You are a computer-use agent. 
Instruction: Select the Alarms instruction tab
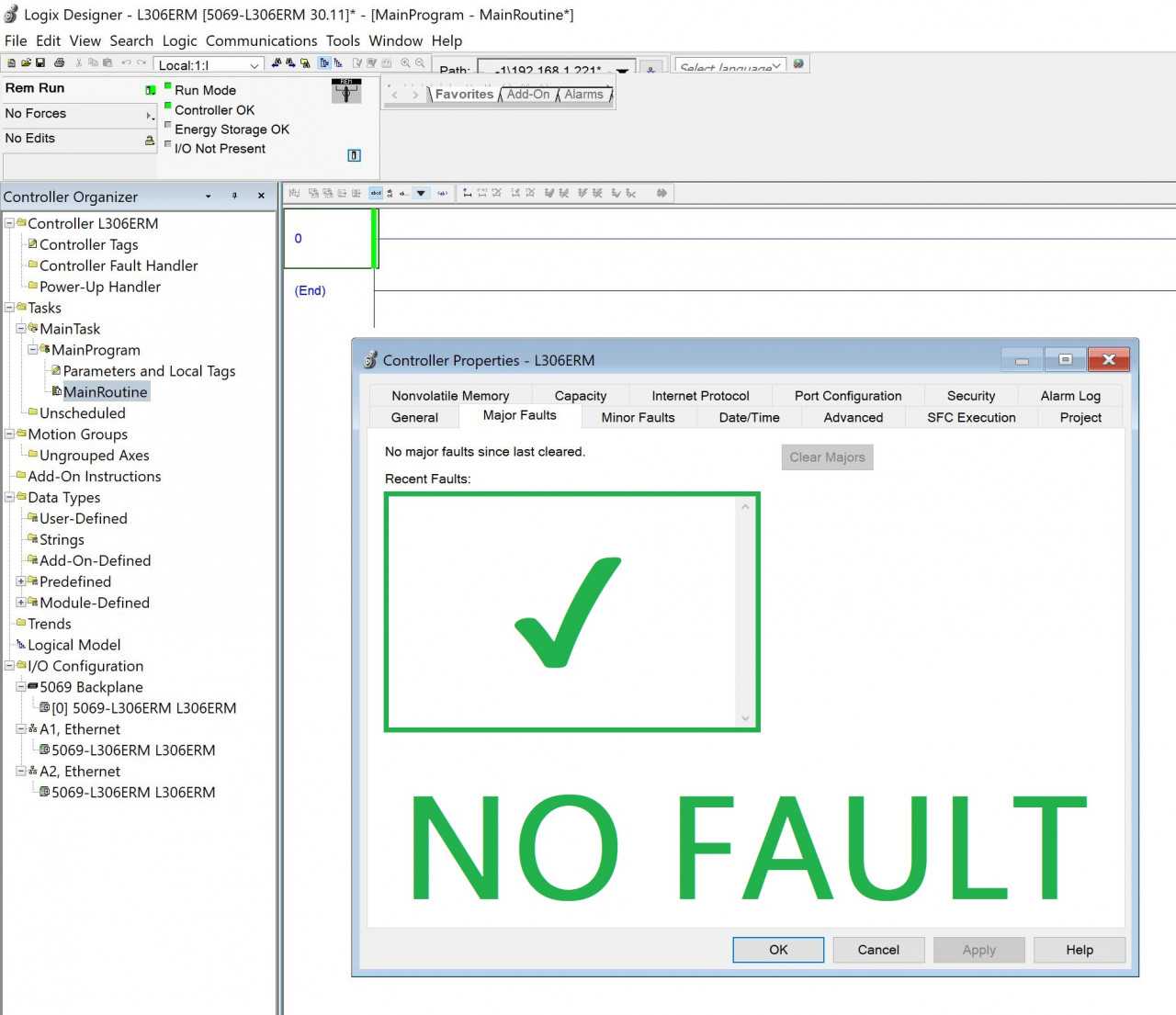(583, 95)
